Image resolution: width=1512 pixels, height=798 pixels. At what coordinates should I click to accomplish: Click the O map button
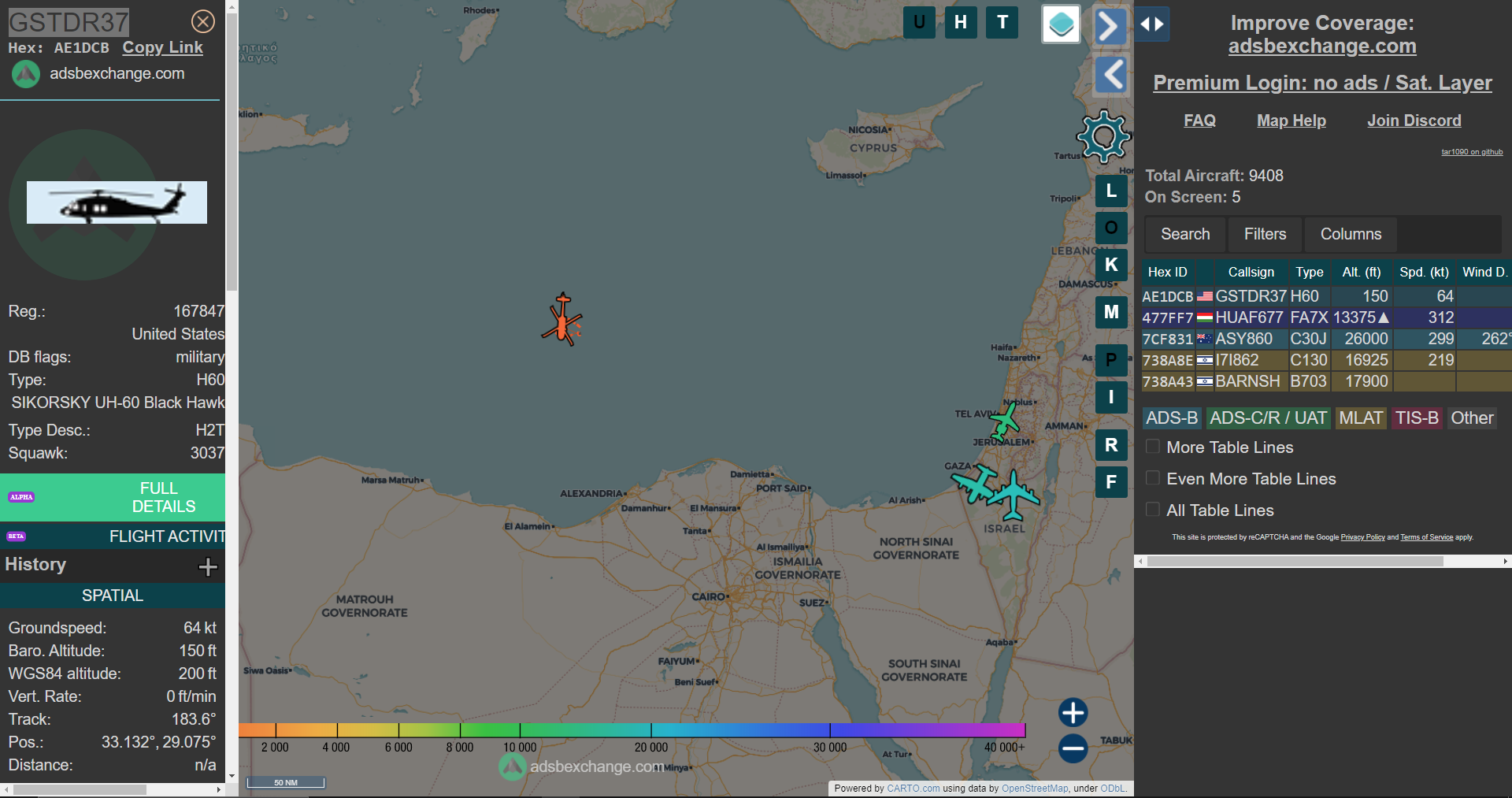pyautogui.click(x=1111, y=228)
